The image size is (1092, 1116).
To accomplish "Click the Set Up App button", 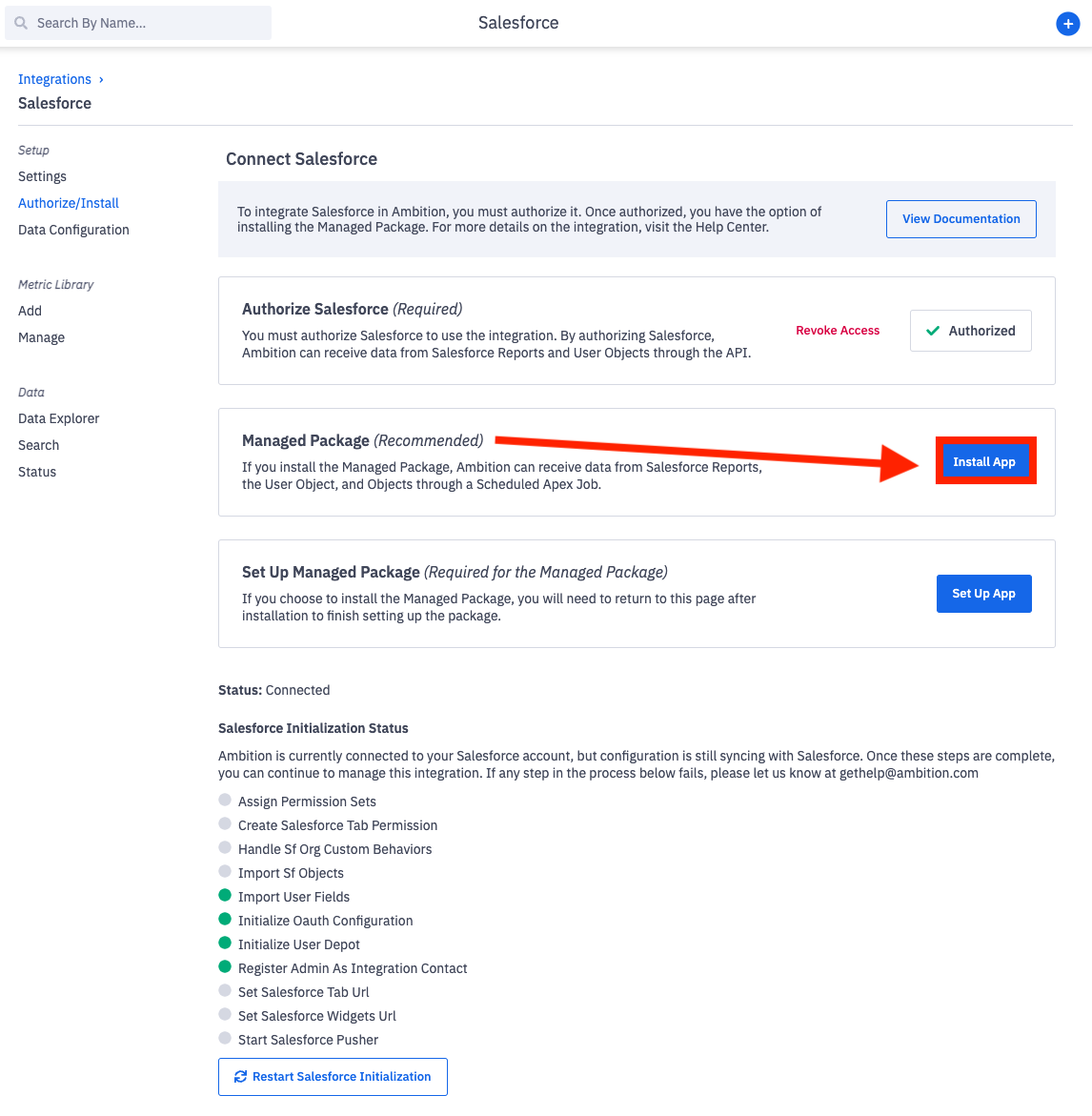I will [x=983, y=594].
